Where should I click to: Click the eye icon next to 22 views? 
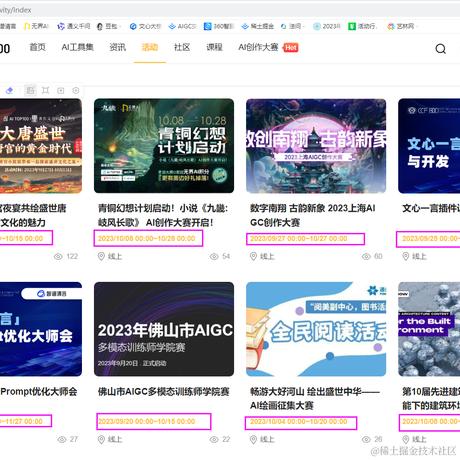tap(214, 439)
